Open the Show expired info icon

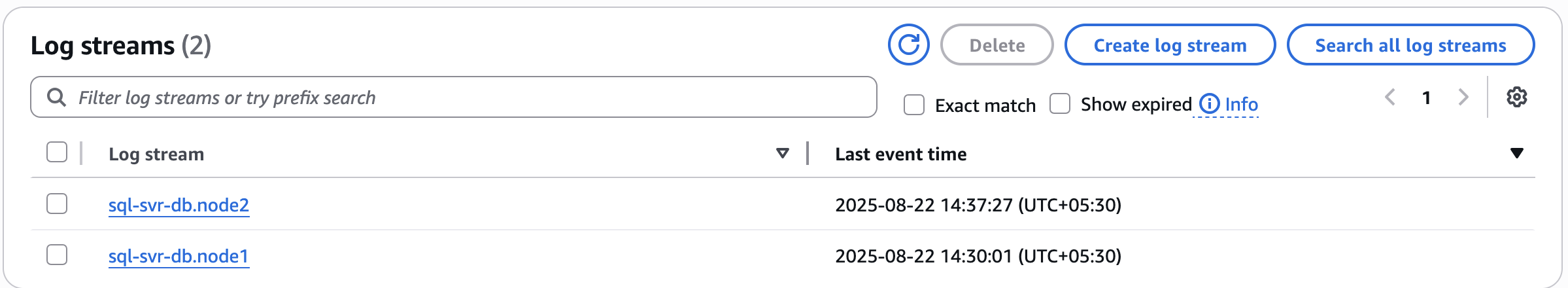pos(1210,104)
